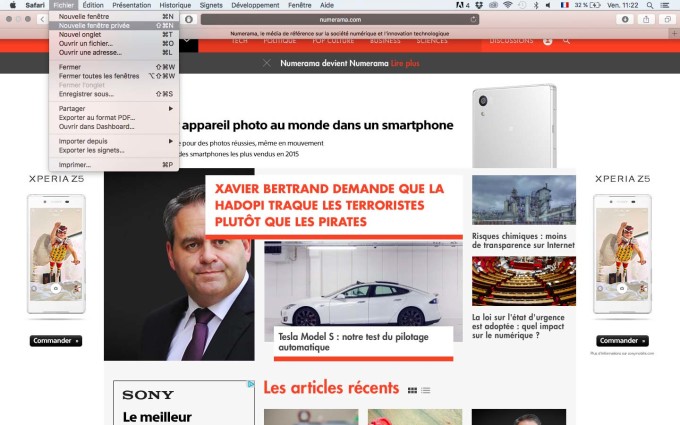Choose Nouvelle fenêtre from the menu
Screen dimensions: 680x425
point(114,16)
